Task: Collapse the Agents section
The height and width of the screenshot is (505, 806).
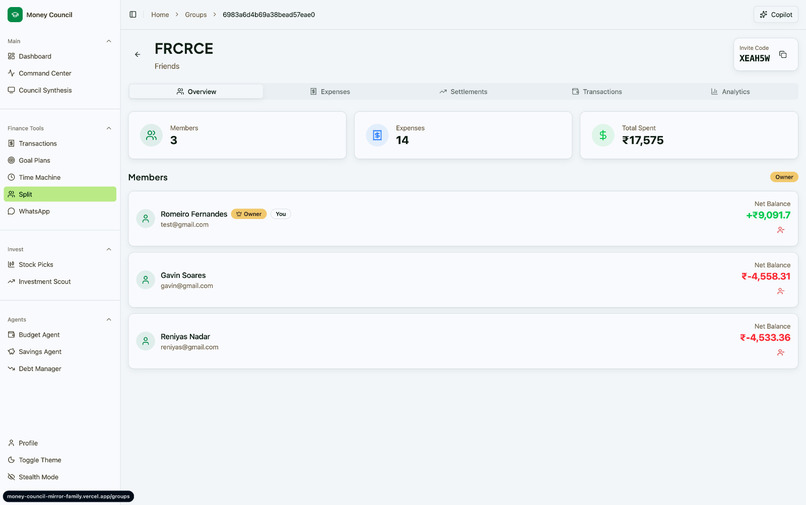Action: (108, 319)
